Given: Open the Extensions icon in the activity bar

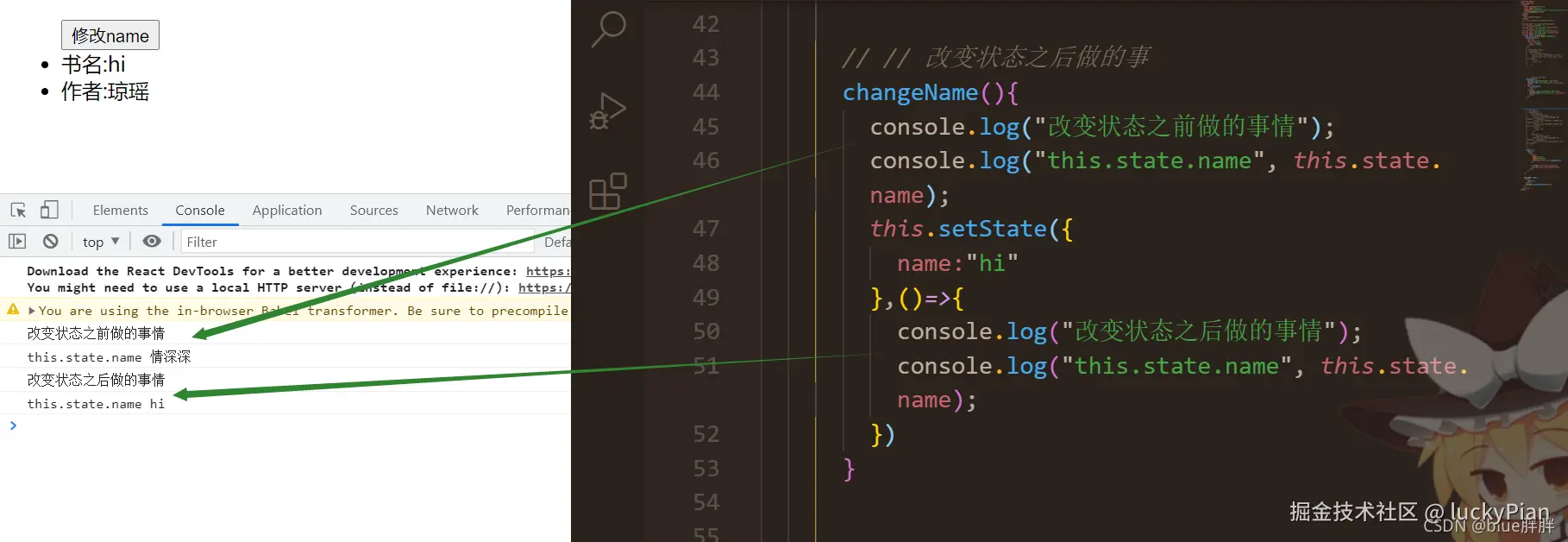Looking at the screenshot, I should tap(608, 192).
